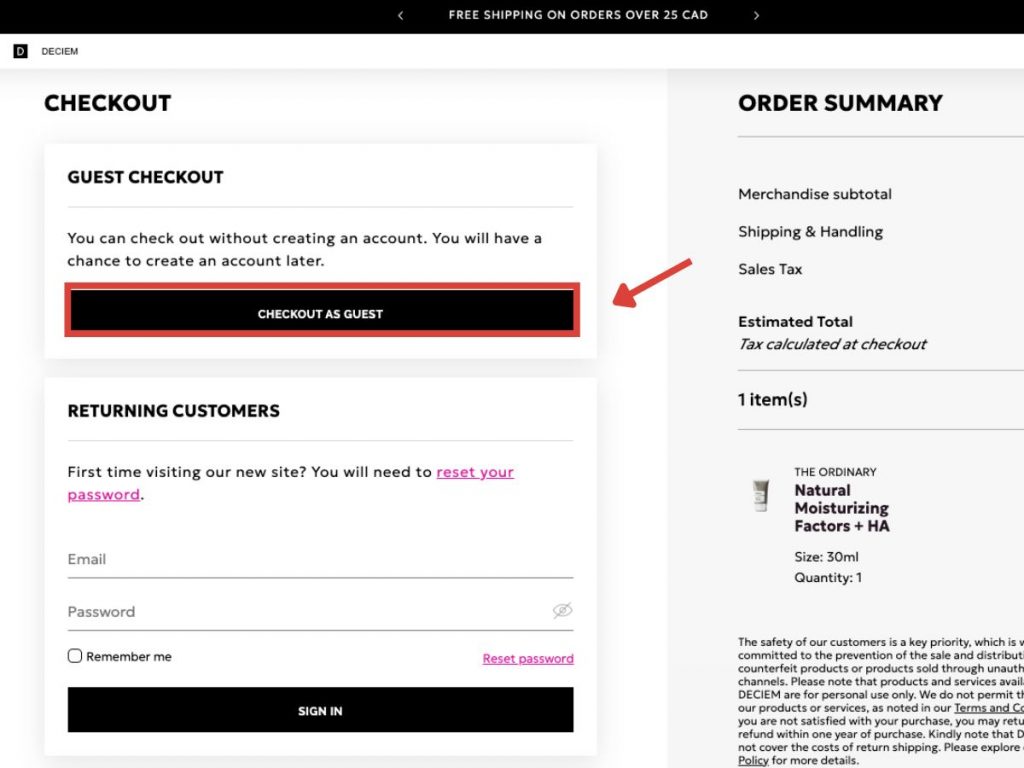Focus the Password input field

click(300, 612)
